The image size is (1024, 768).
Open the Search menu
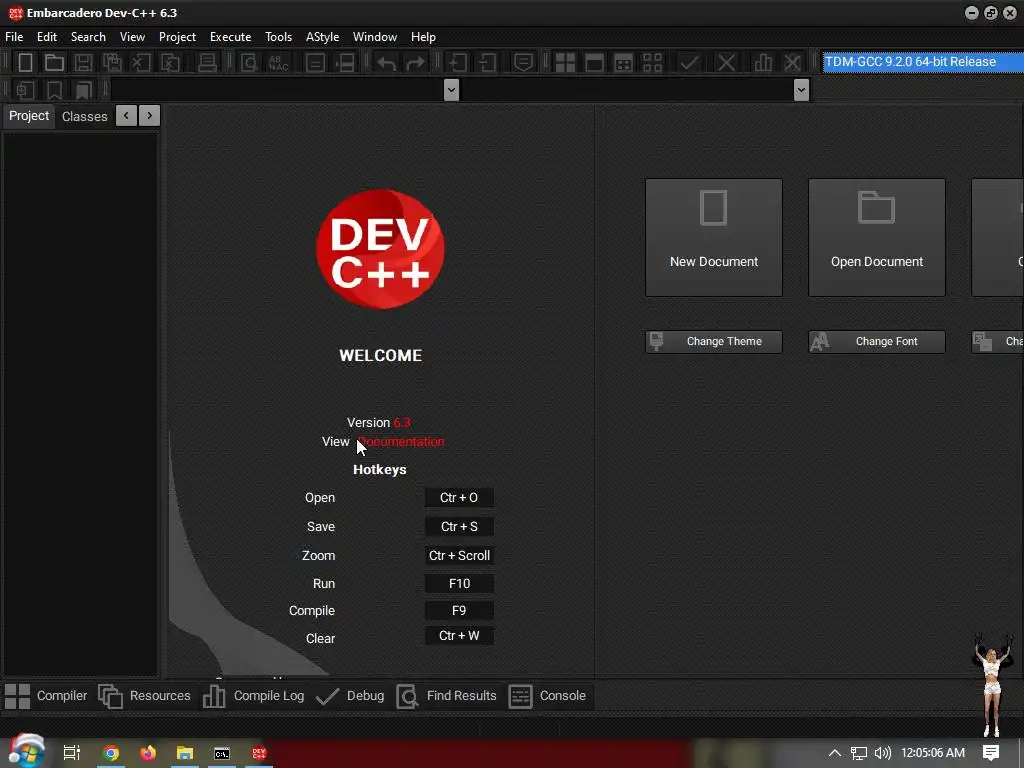[x=88, y=37]
